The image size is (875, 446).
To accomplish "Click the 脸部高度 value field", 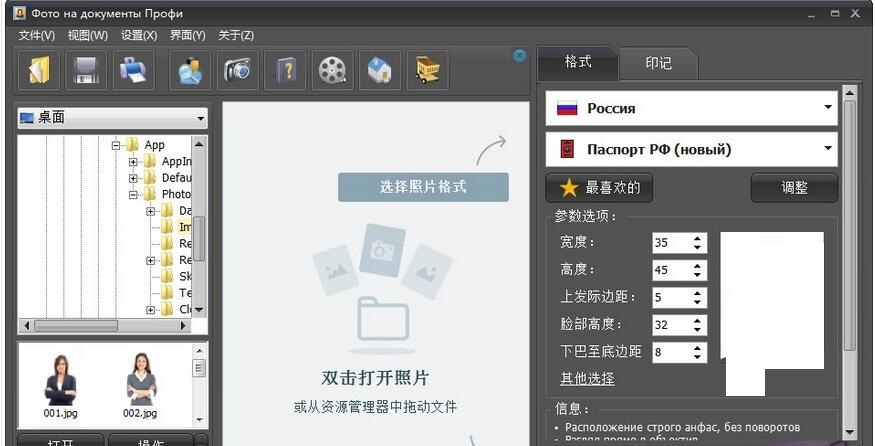I will 672,325.
